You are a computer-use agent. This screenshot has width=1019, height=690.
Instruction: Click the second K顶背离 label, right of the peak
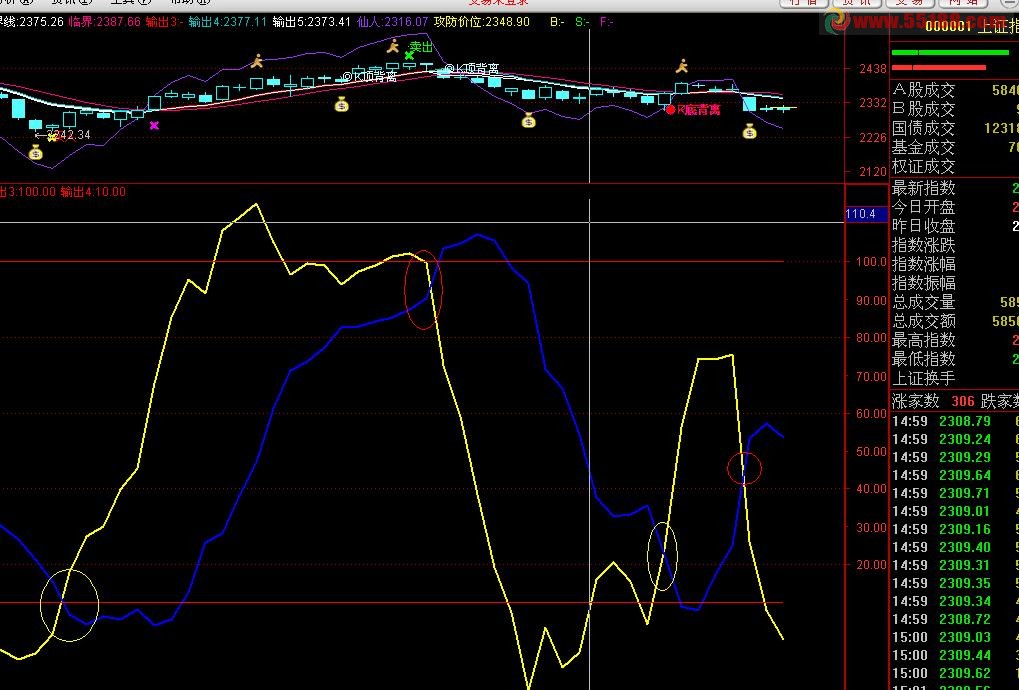(472, 69)
